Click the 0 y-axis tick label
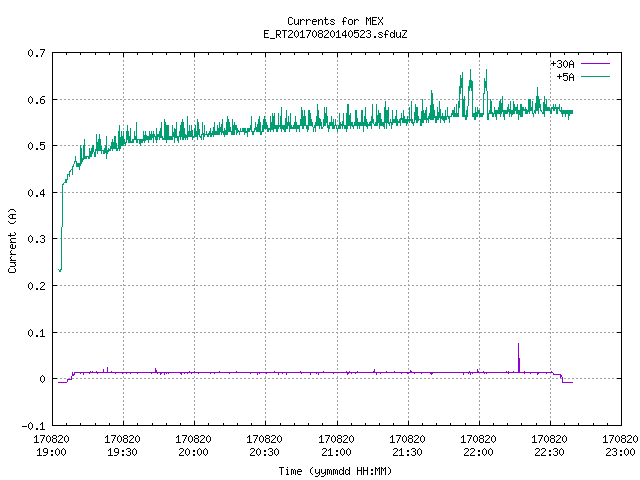The height and width of the screenshot is (480, 640). 42,379
